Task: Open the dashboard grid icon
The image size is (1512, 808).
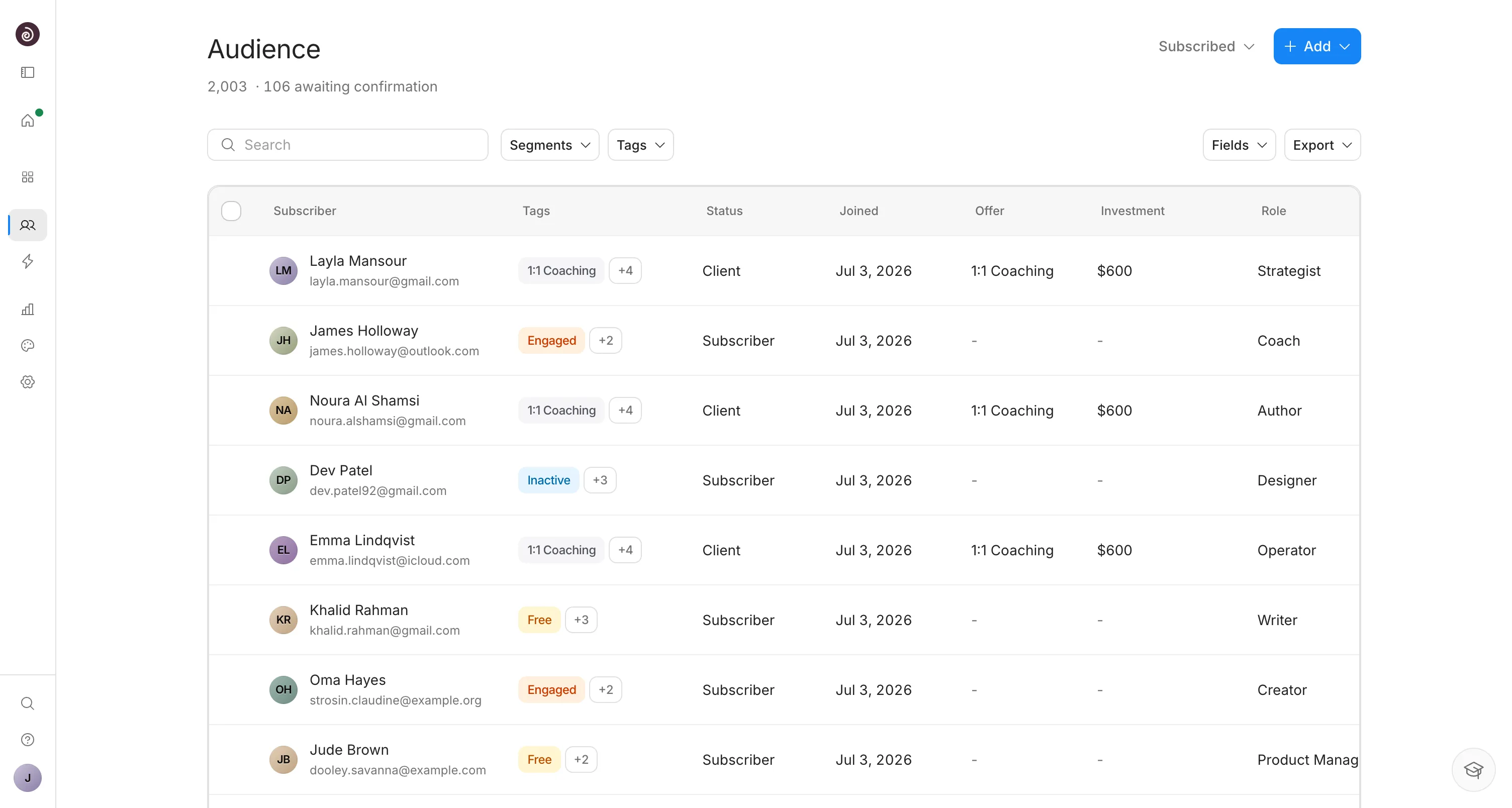Action: tap(28, 177)
